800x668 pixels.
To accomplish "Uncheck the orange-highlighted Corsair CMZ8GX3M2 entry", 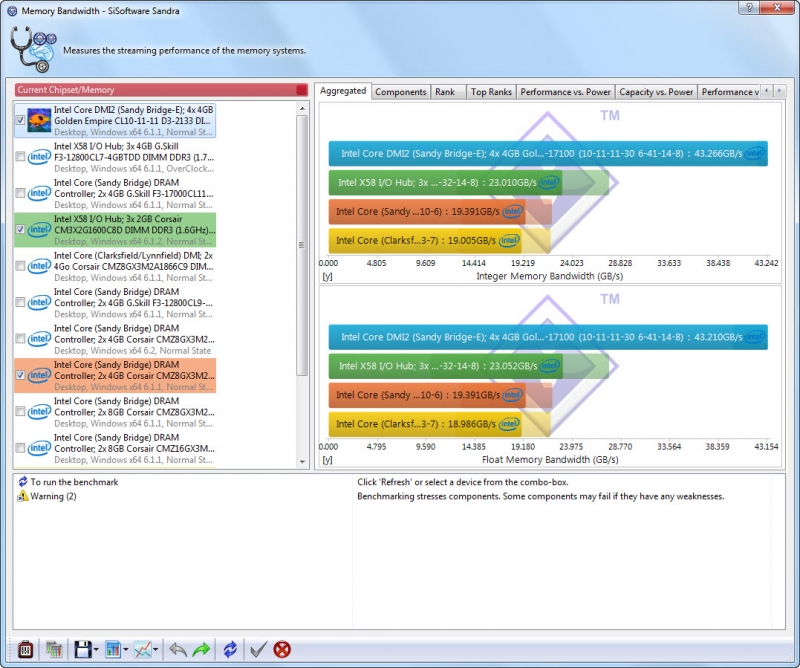I will (20, 375).
